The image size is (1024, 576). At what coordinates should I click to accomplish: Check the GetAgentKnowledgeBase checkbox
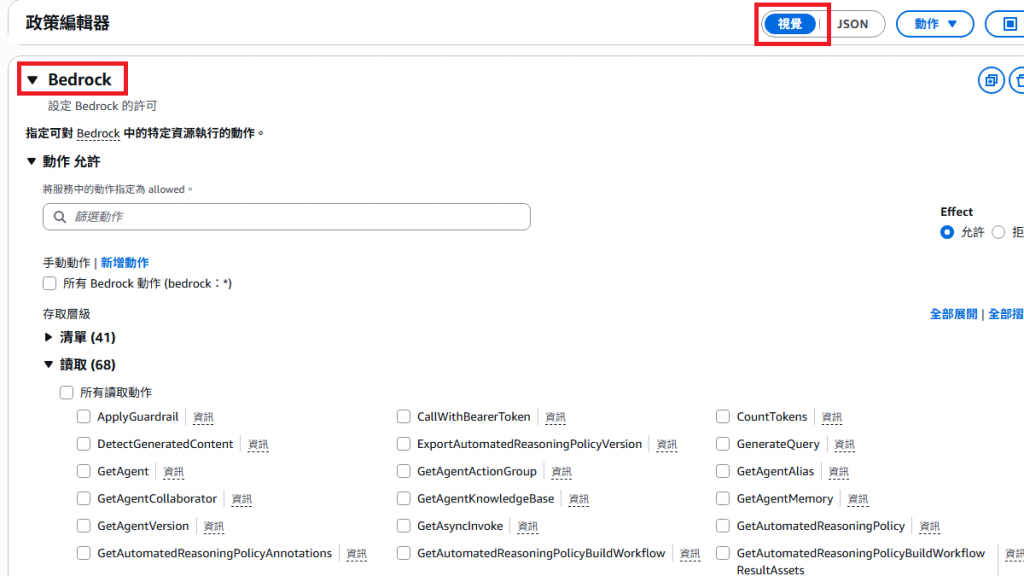(x=404, y=499)
